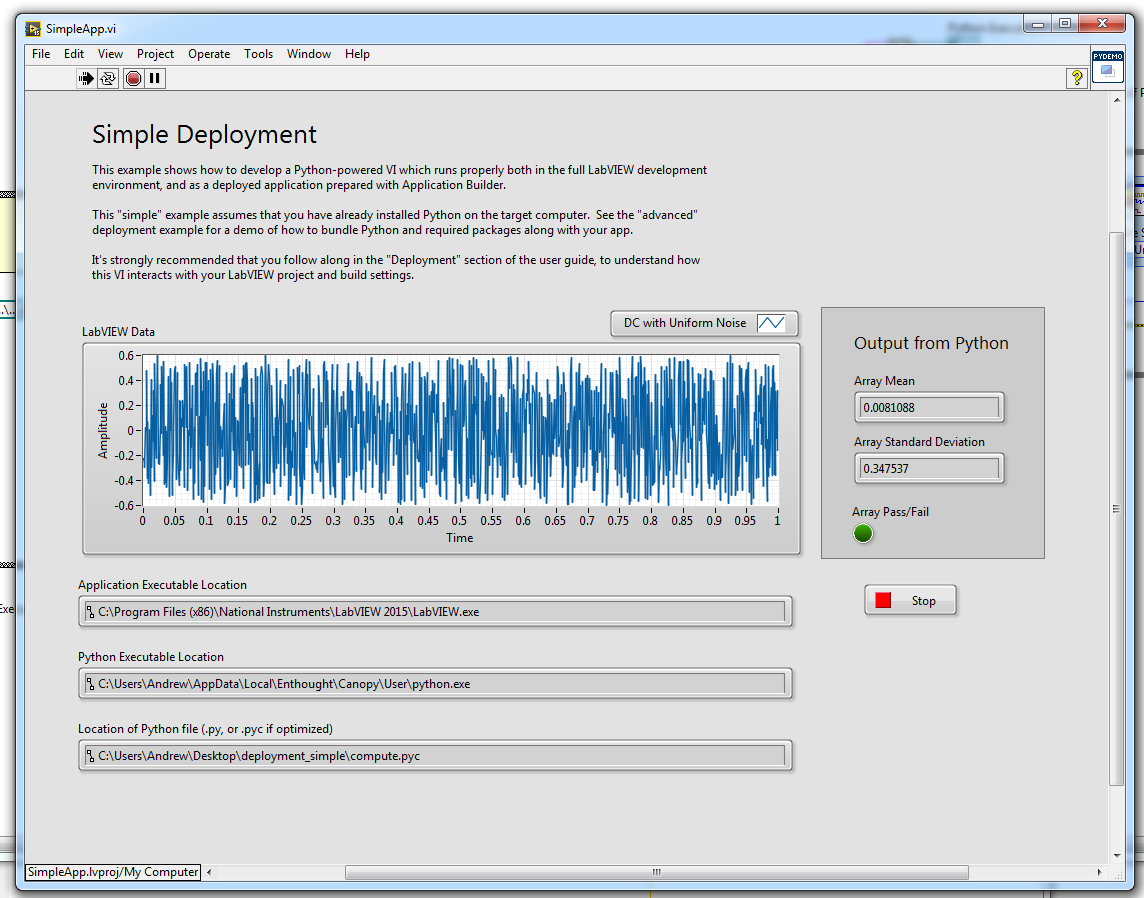This screenshot has height=898, width=1144.
Task: Click the Run Continuously toolbar icon
Action: tap(108, 78)
